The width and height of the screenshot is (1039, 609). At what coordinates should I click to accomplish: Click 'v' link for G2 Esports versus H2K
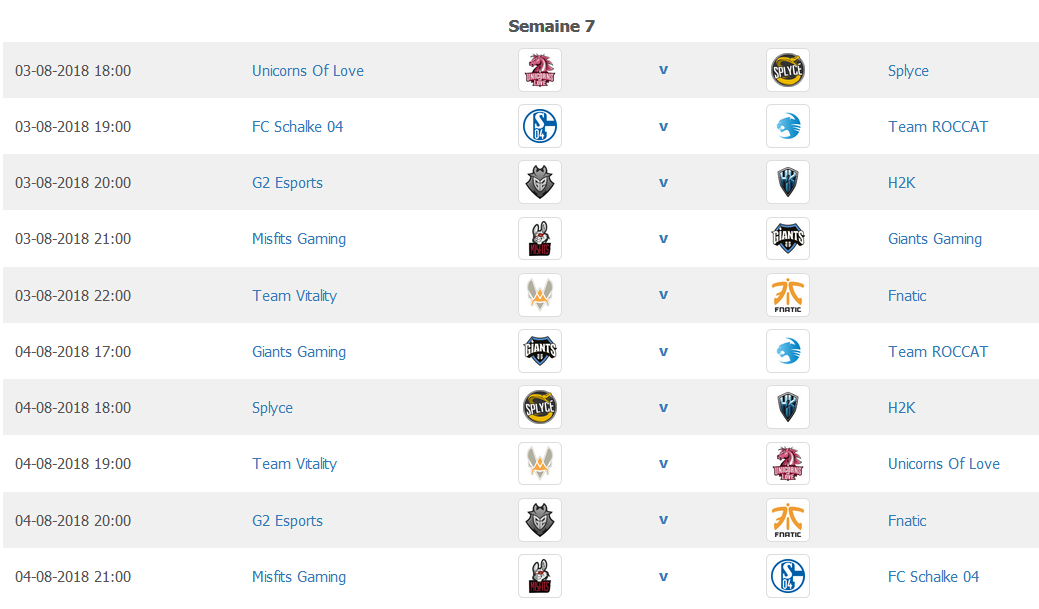663,182
